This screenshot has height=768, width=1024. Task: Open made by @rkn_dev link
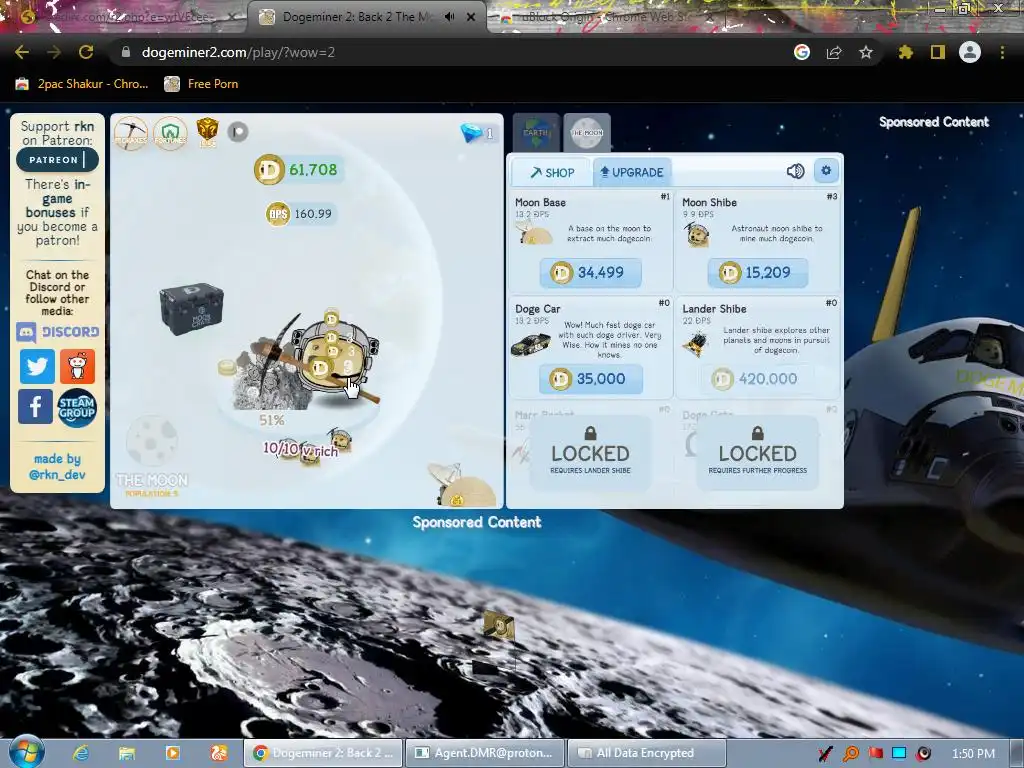point(57,466)
